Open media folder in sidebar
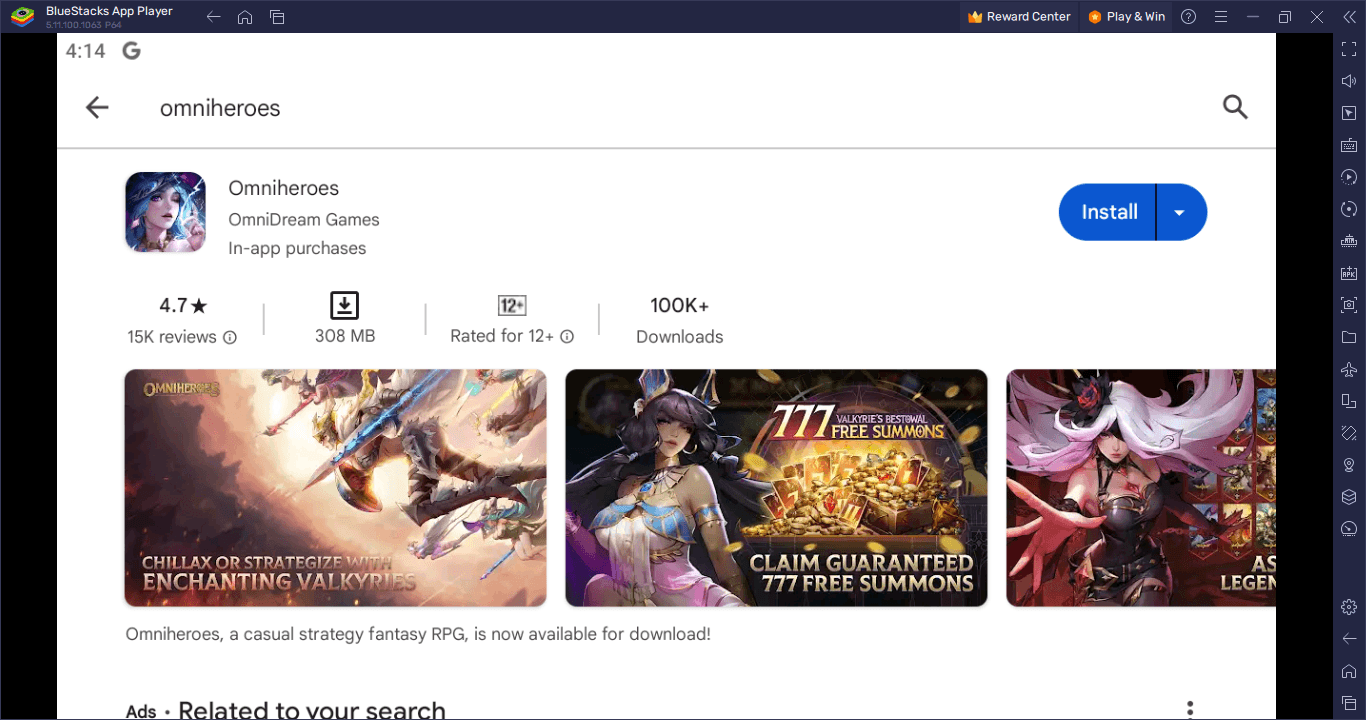 tap(1348, 337)
